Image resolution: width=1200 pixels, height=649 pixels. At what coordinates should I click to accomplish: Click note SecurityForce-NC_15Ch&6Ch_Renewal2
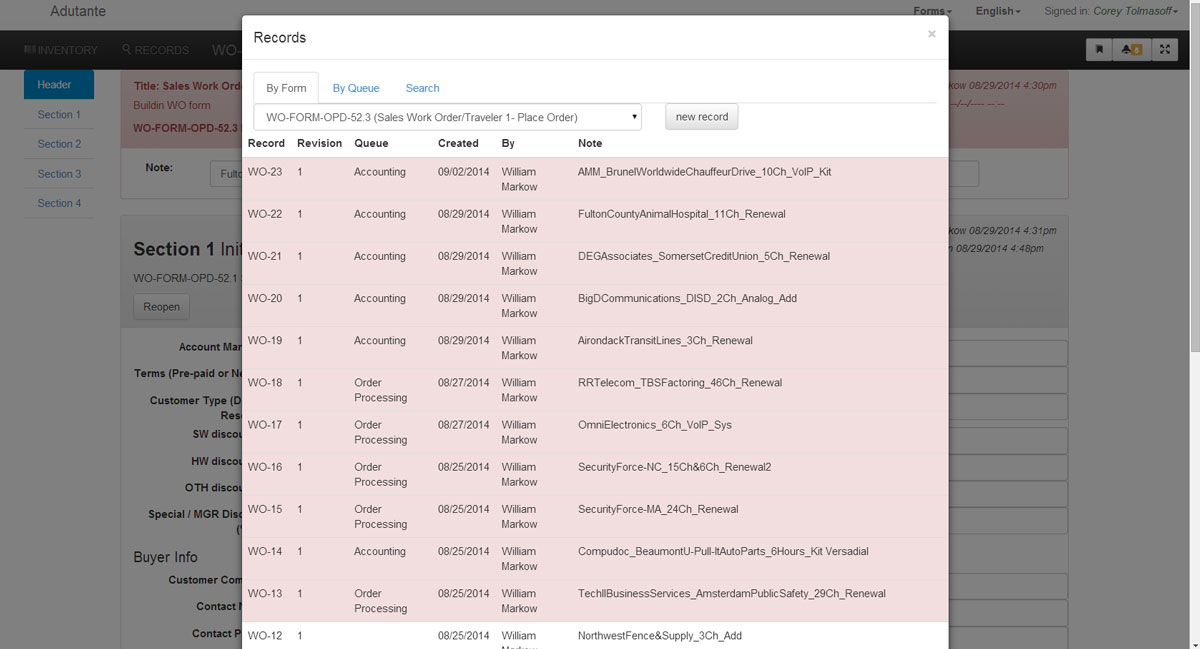(x=675, y=466)
